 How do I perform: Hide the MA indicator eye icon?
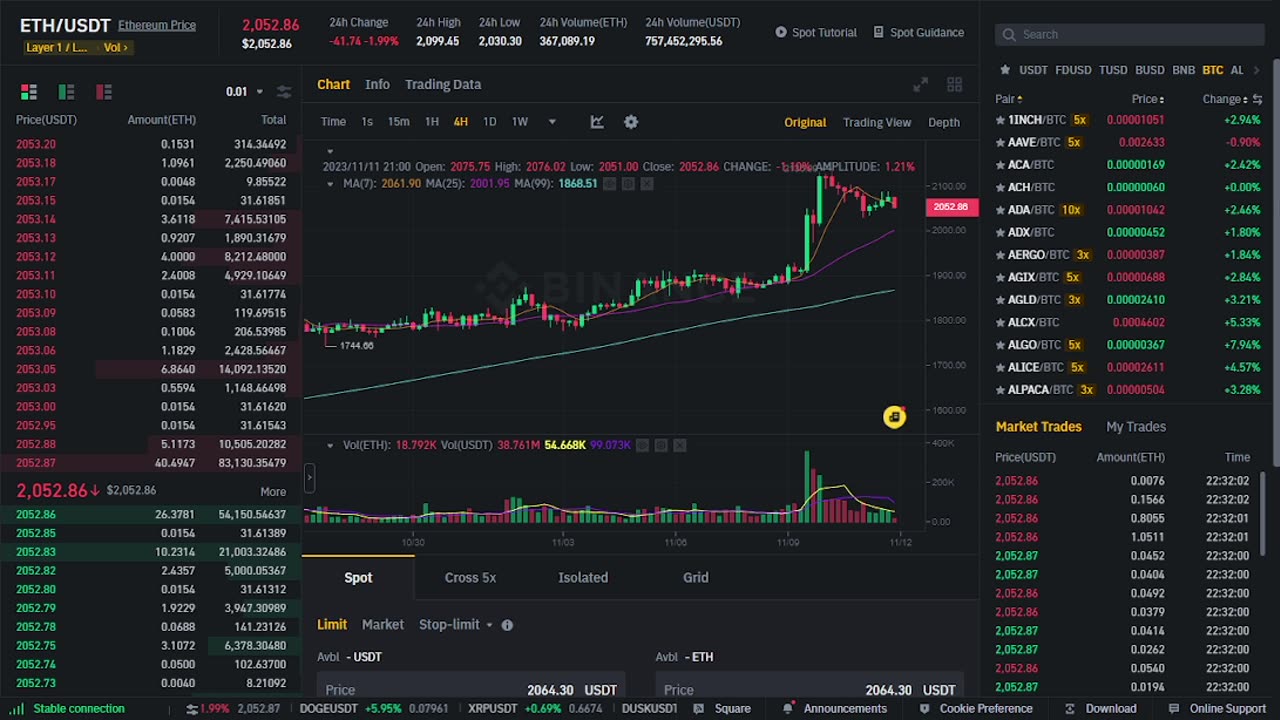click(x=609, y=184)
